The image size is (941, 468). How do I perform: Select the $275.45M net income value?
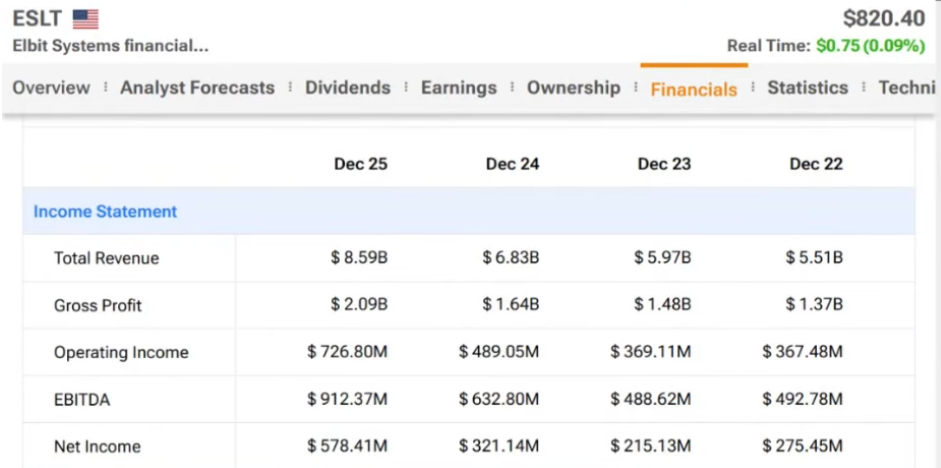[x=803, y=446]
